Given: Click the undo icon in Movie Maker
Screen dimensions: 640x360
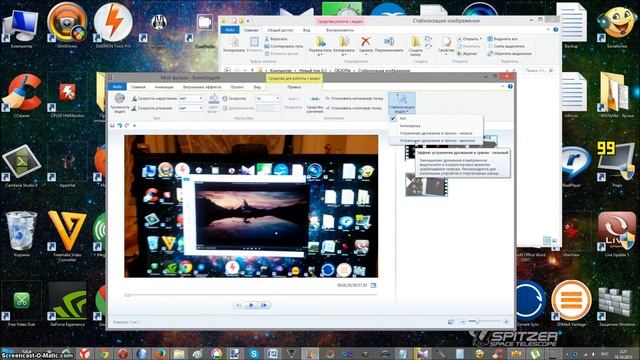Looking at the screenshot, I should pos(120,126).
